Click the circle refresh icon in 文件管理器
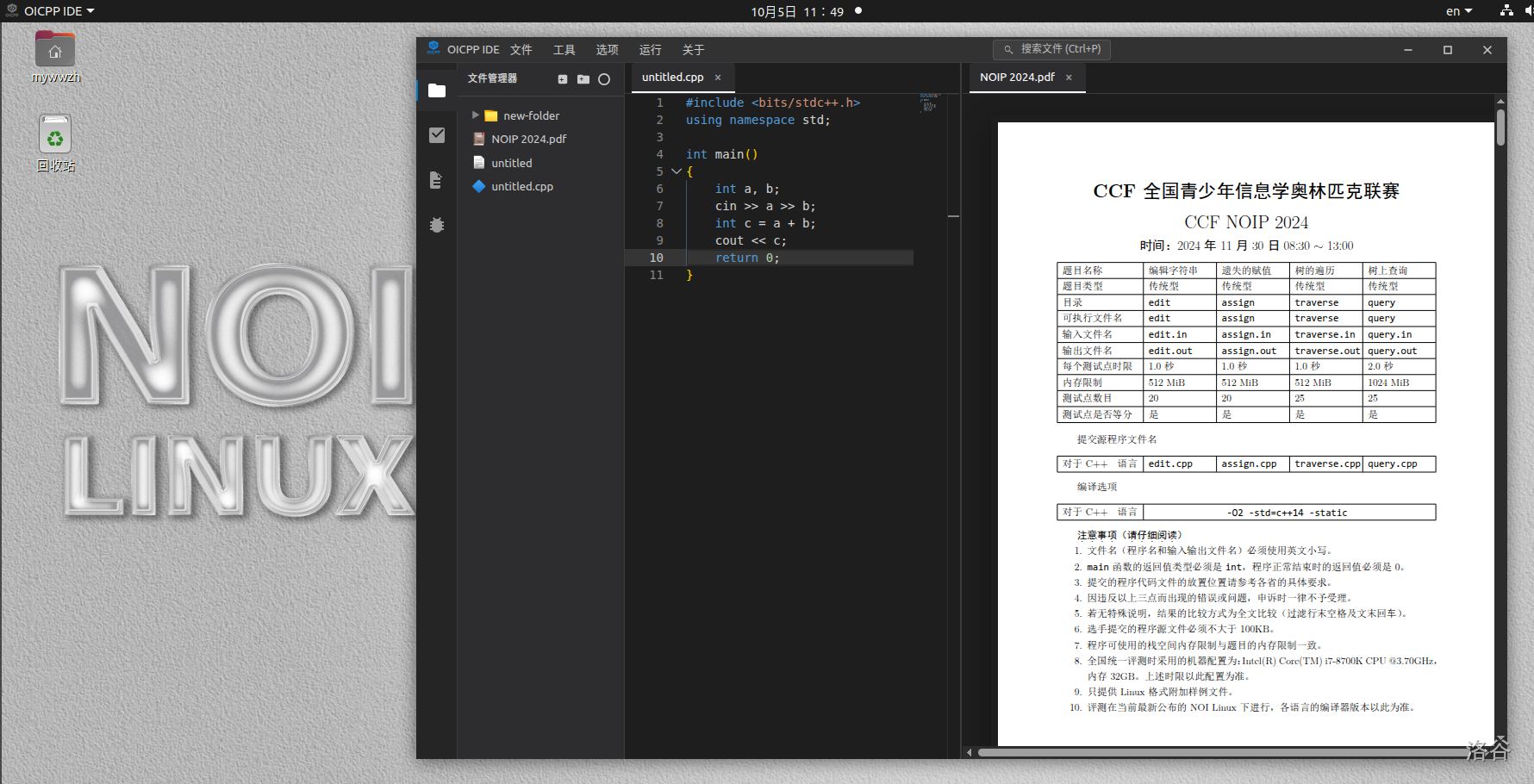This screenshot has height=784, width=1534. (x=604, y=79)
